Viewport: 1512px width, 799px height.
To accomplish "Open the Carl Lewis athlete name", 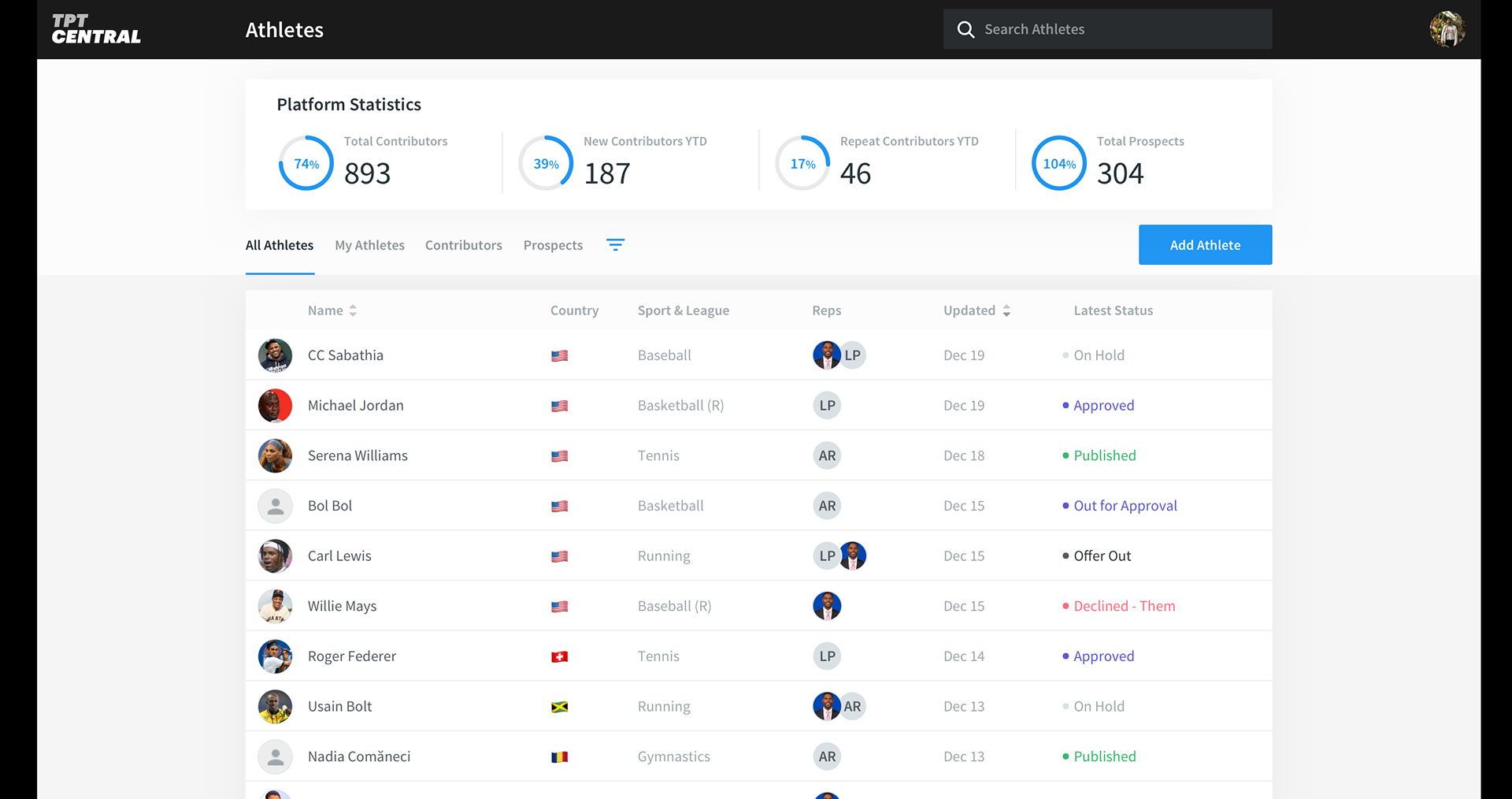I will [x=339, y=556].
